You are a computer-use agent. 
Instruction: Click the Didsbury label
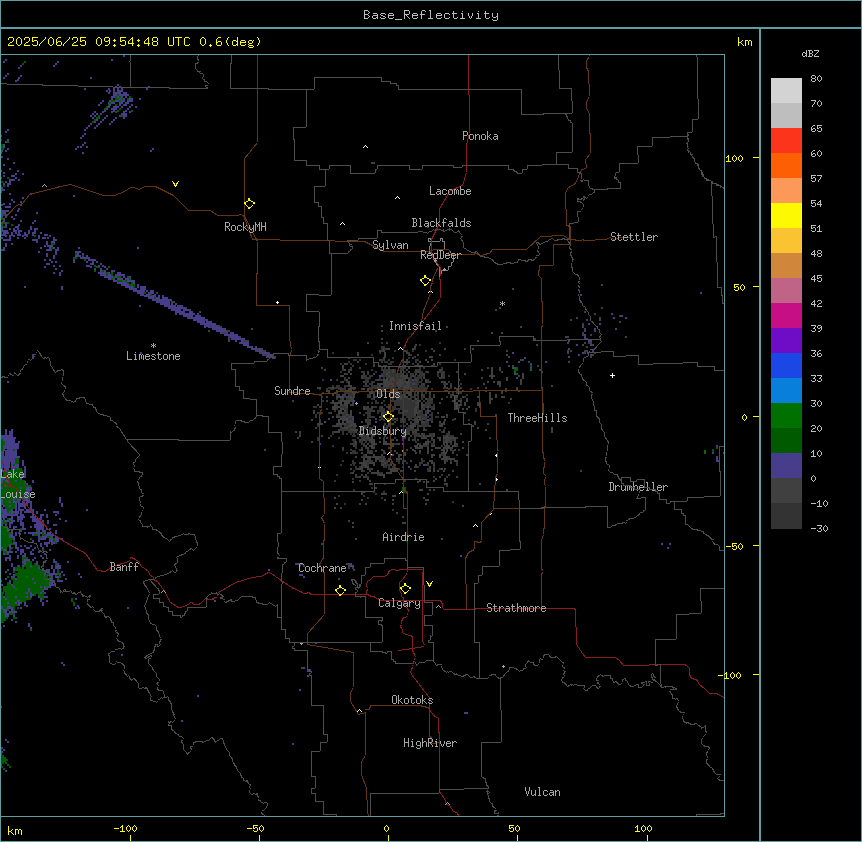pyautogui.click(x=383, y=431)
